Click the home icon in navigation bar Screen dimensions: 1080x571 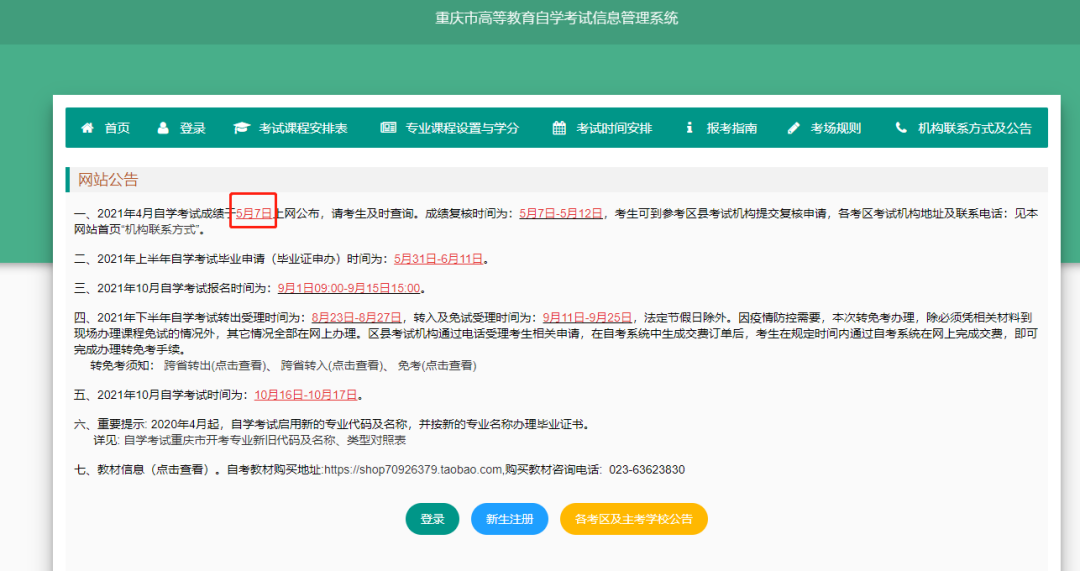click(x=87, y=128)
